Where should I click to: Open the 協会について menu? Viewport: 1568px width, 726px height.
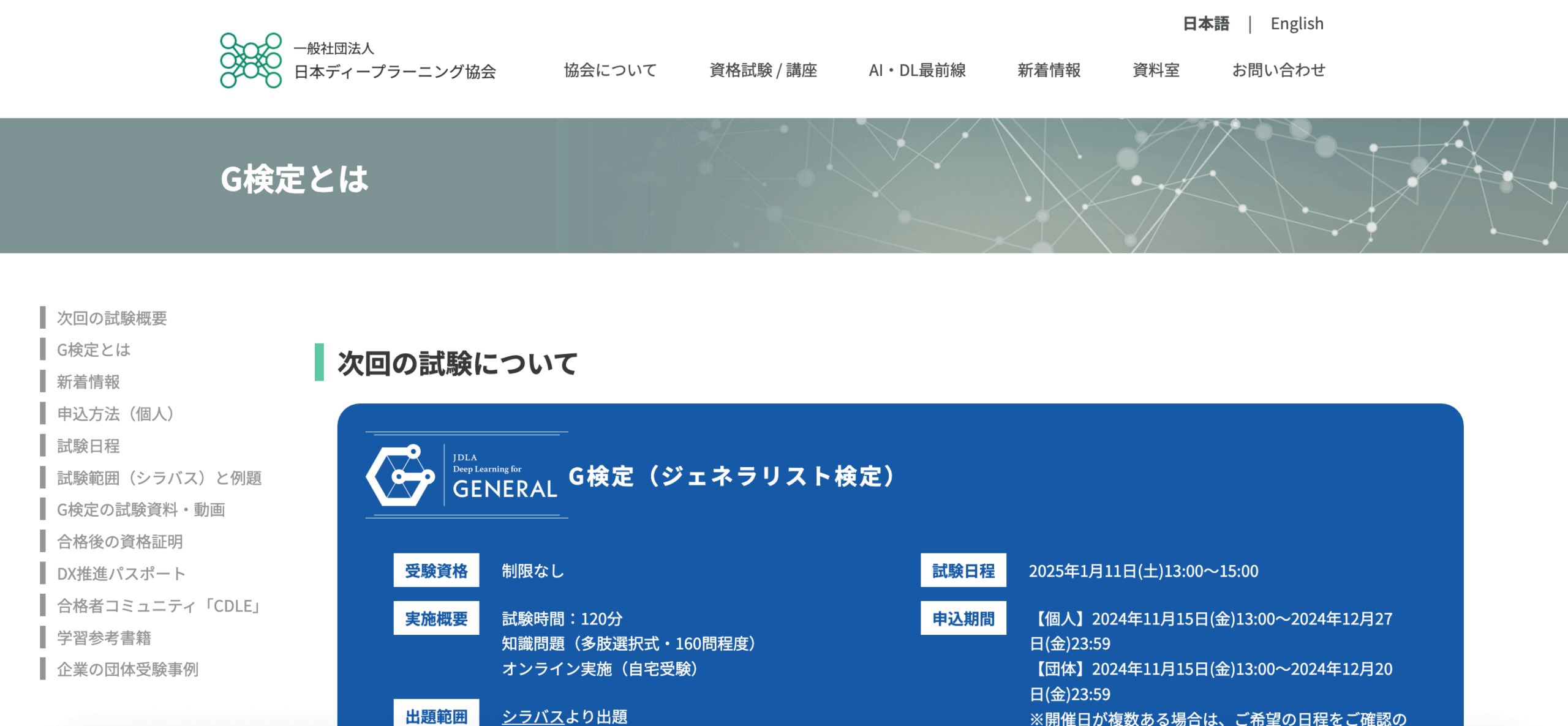[x=610, y=70]
